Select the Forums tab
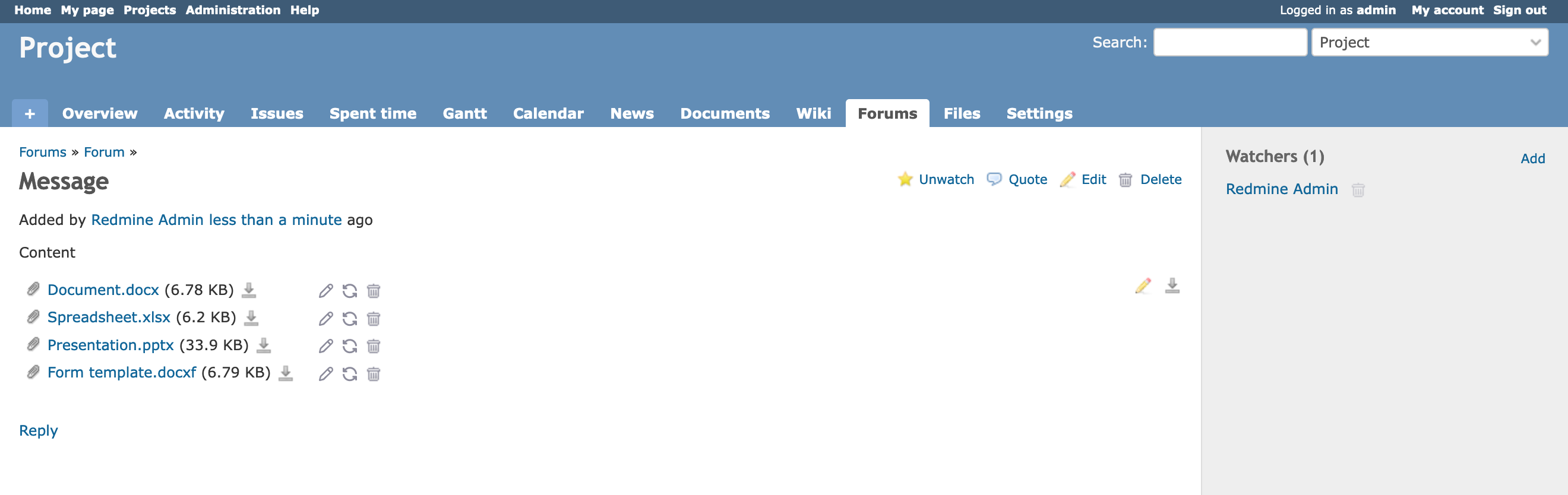 click(x=887, y=113)
